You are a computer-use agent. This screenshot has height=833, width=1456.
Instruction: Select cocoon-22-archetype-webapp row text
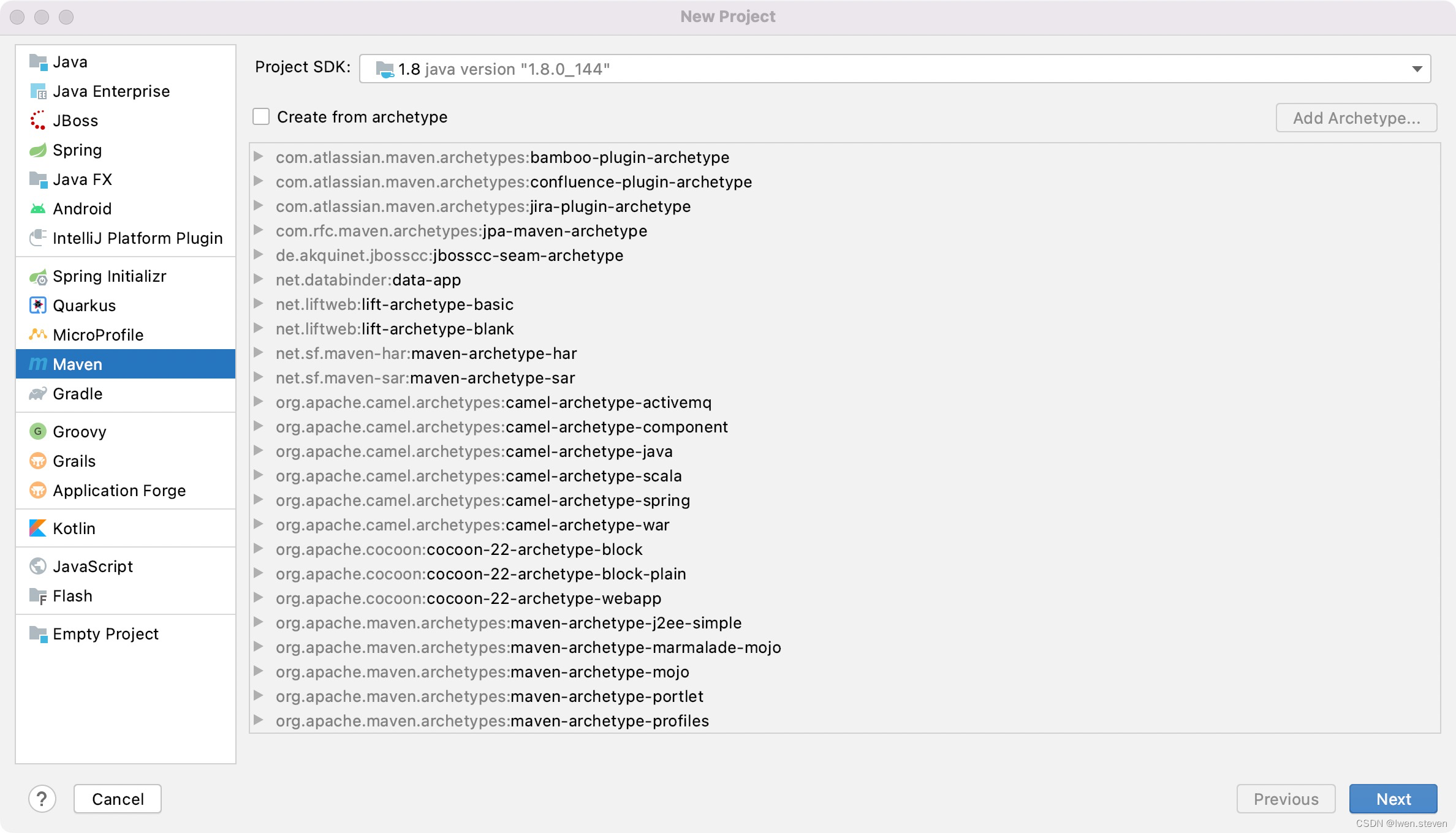[x=469, y=598]
